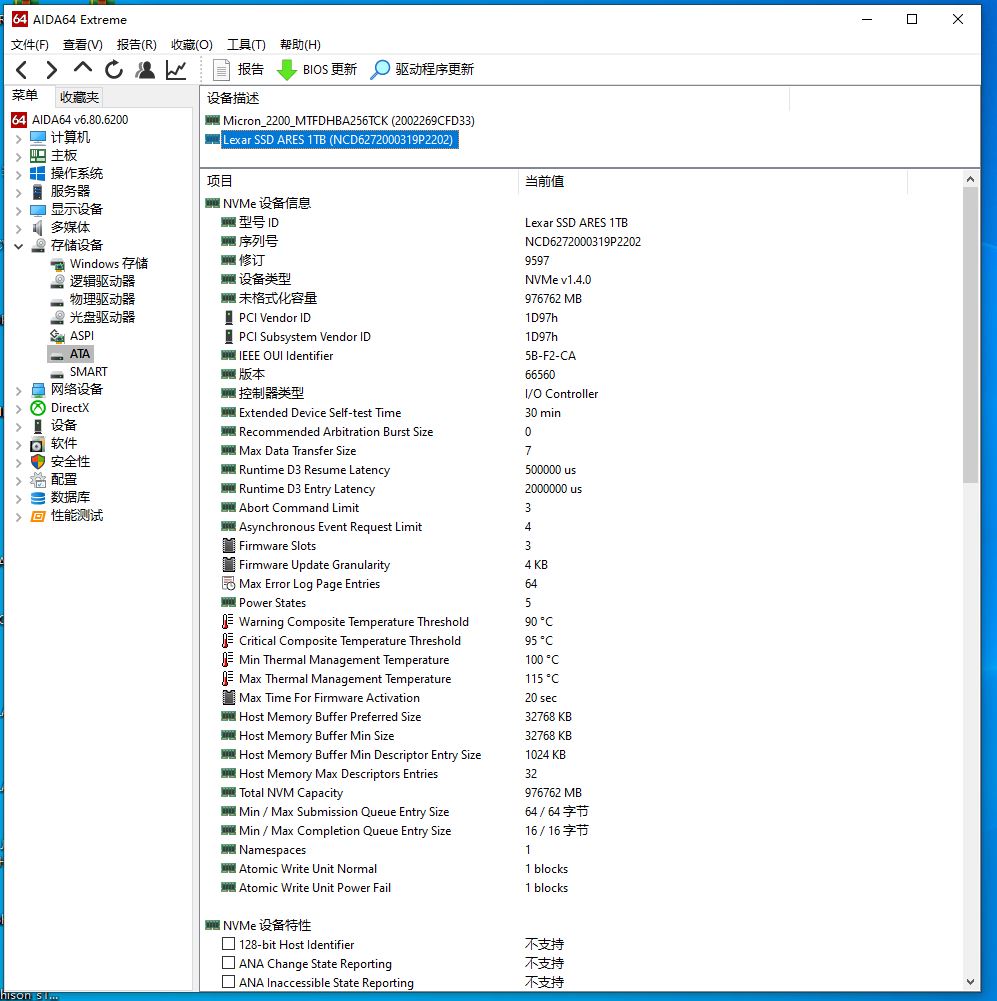Expand the 网络设备 tree node
The image size is (997, 1001).
pos(18,389)
